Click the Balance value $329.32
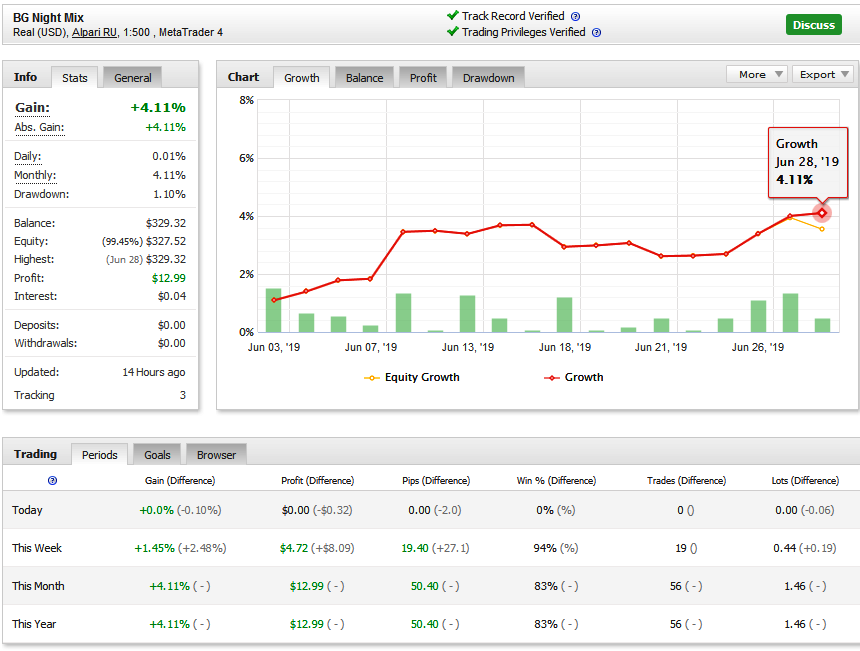The width and height of the screenshot is (860, 651). point(166,223)
